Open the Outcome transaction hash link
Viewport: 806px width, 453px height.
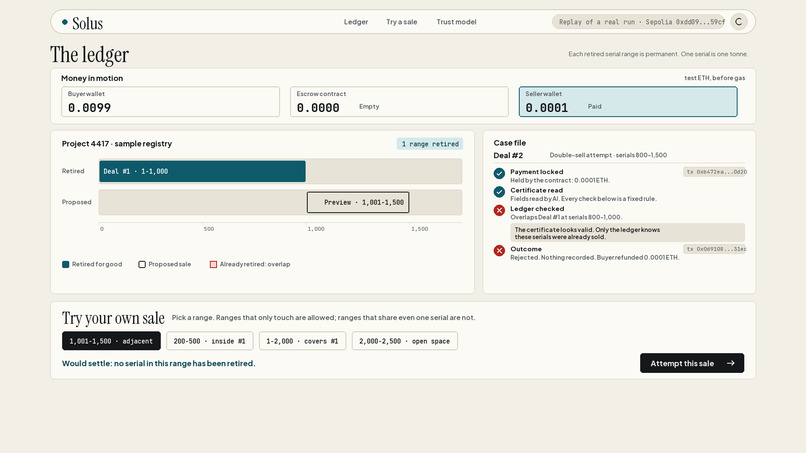click(x=715, y=249)
